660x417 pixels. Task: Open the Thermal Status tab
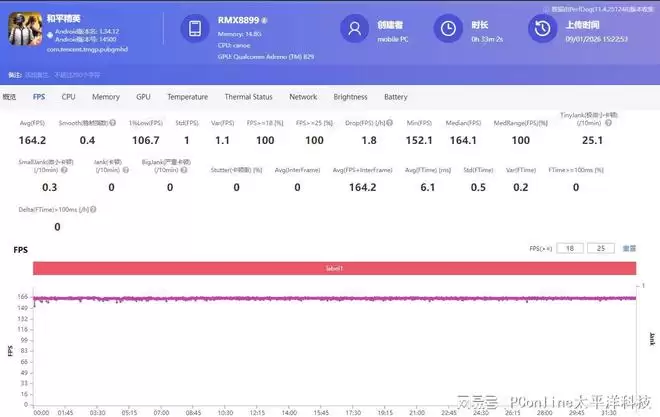[248, 97]
